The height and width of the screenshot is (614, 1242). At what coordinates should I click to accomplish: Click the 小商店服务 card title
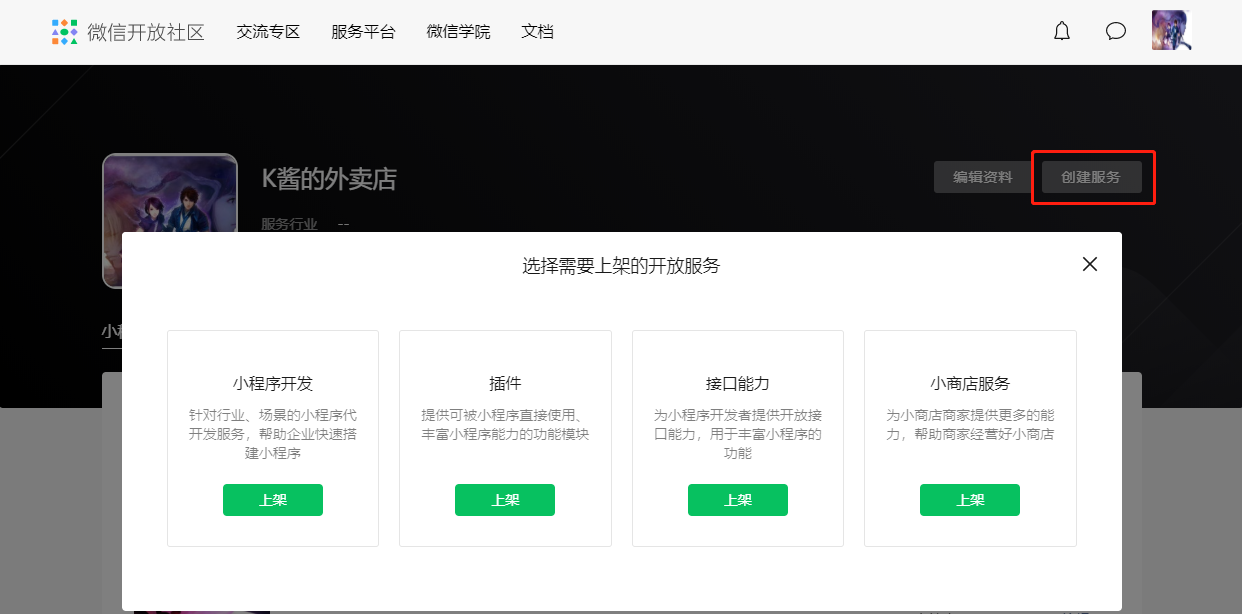(x=970, y=384)
